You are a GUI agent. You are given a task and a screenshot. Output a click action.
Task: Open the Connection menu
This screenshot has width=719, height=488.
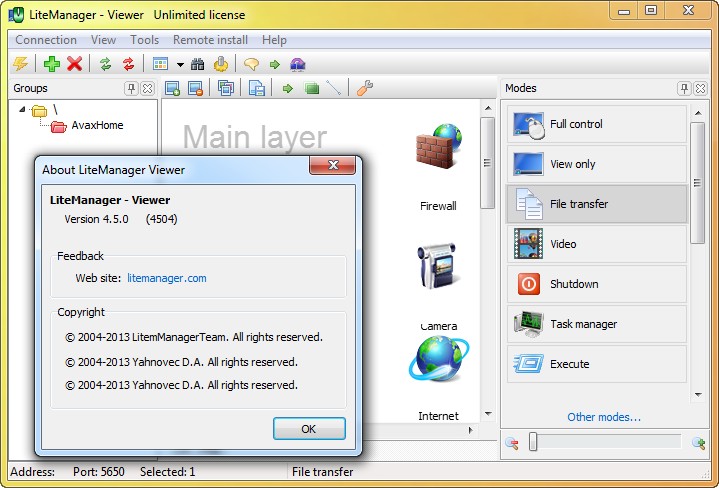pos(46,40)
